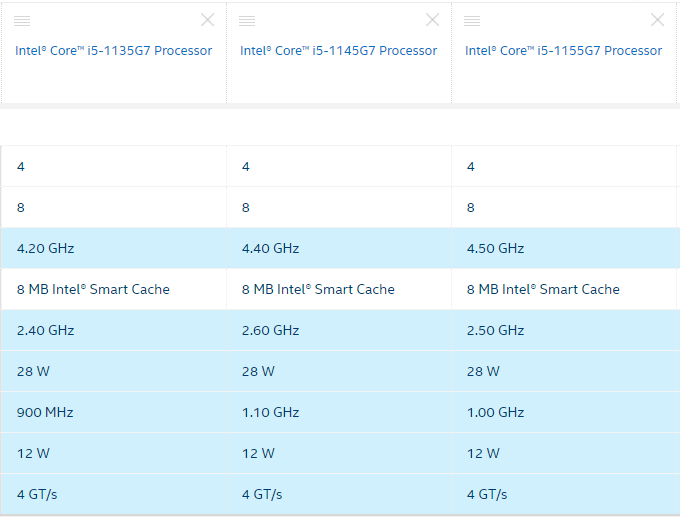The width and height of the screenshot is (680, 517).
Task: Select the 4.20 GHz turbo frequency cell
Action: coord(114,248)
